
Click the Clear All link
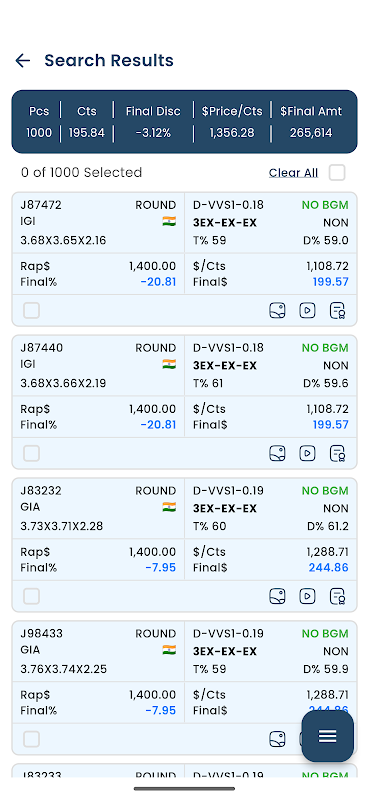point(293,173)
